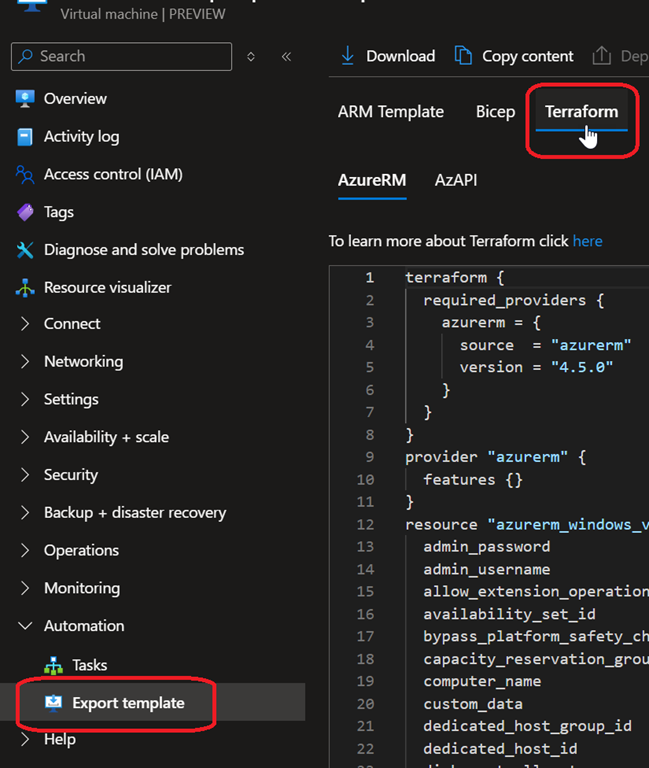This screenshot has height=768, width=649.
Task: Select the purple Tags icon
Action: click(25, 212)
